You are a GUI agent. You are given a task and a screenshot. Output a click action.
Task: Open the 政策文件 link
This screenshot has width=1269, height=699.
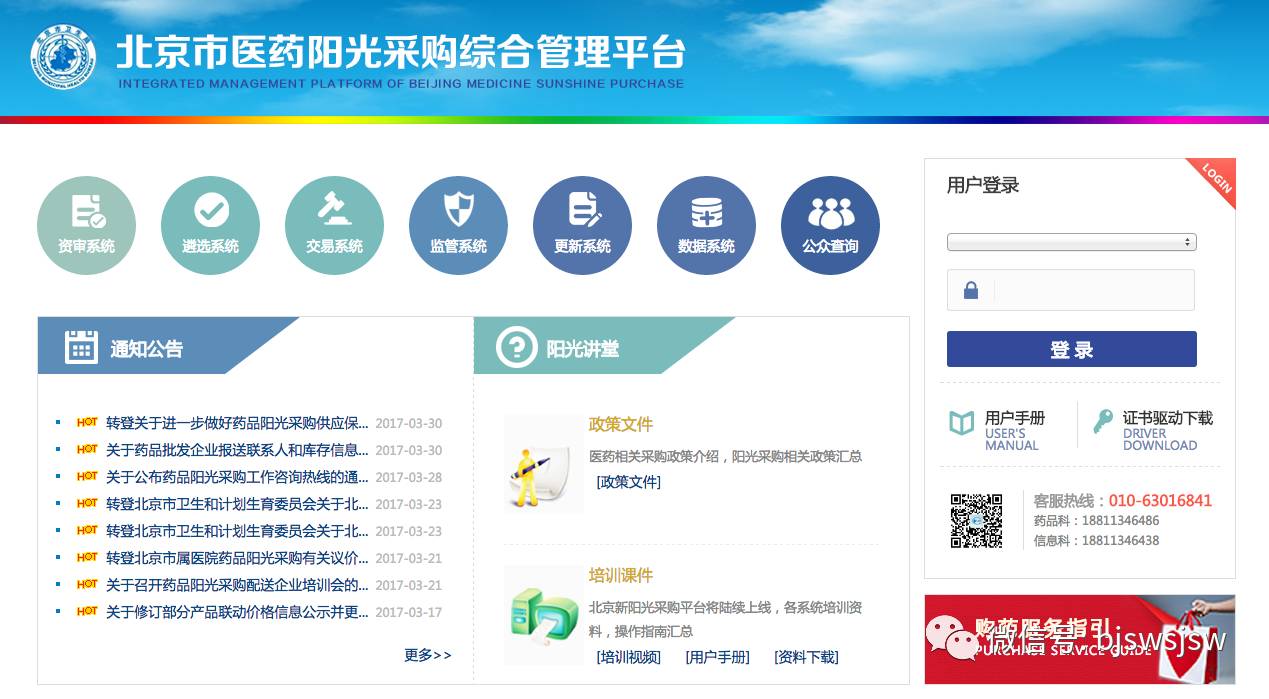[628, 481]
